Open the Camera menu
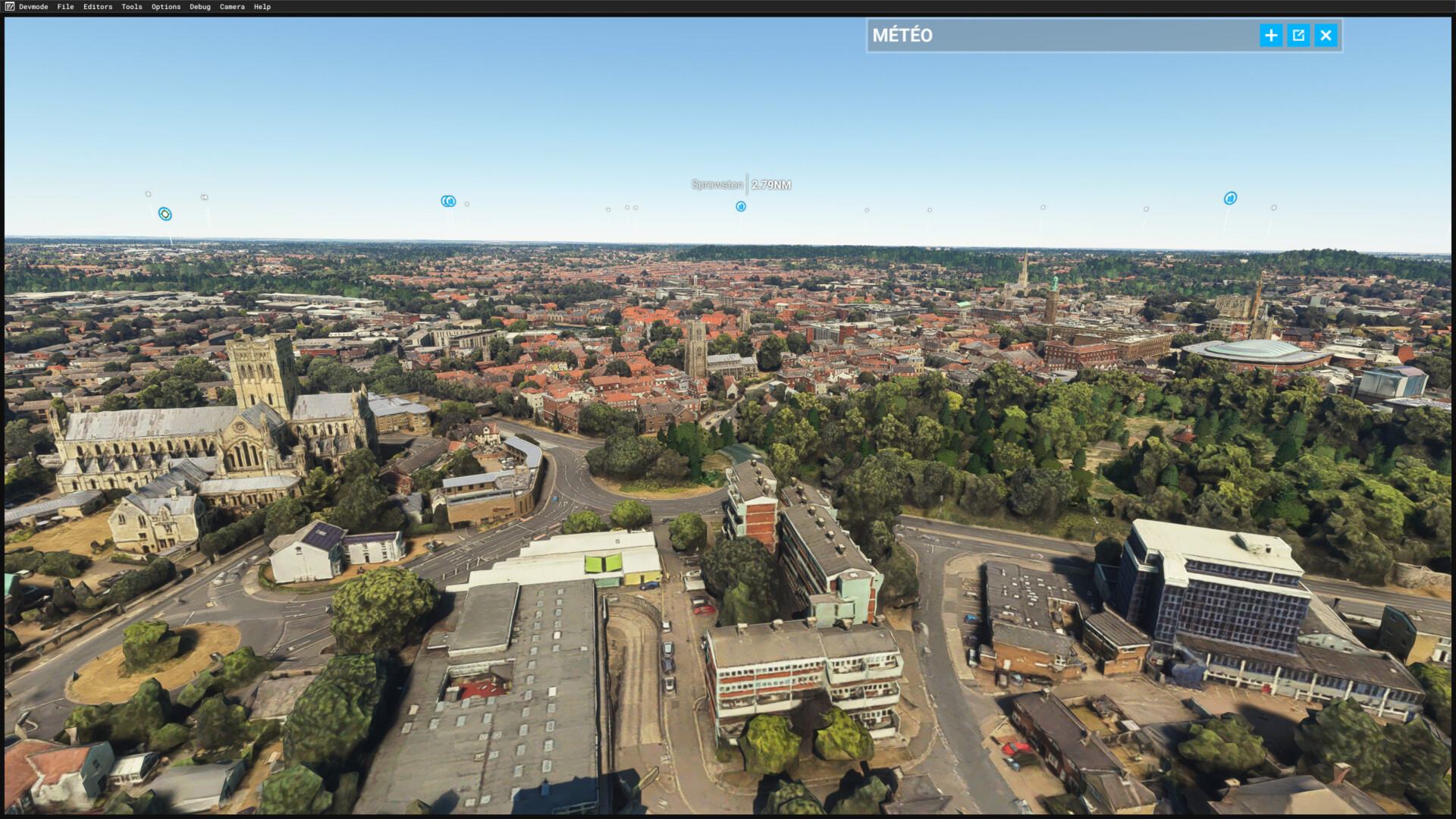Image resolution: width=1456 pixels, height=819 pixels. [x=232, y=7]
